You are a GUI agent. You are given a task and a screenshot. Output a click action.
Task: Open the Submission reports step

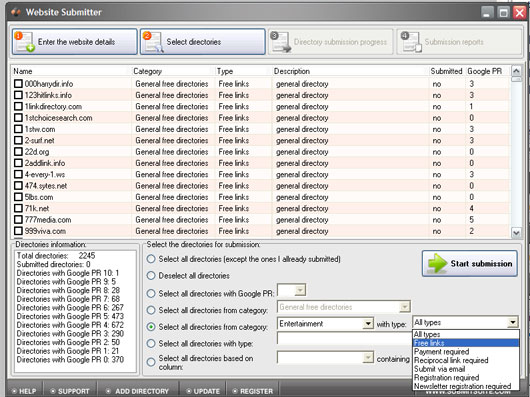click(x=459, y=42)
